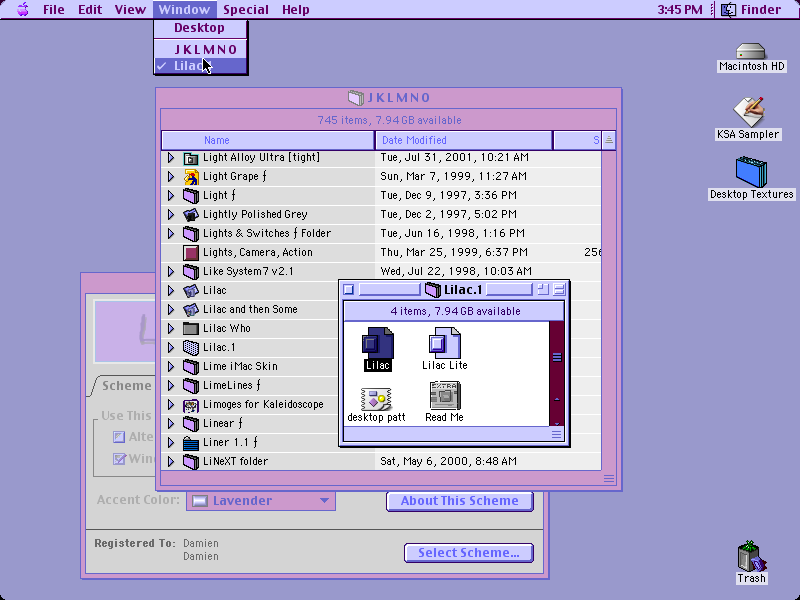Open the Read Me document icon

click(445, 395)
